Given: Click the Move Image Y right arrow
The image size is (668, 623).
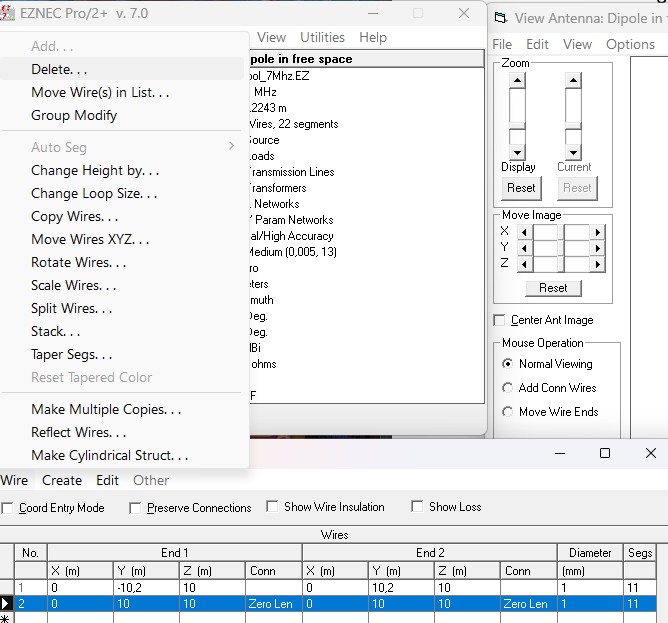Looking at the screenshot, I should pyautogui.click(x=598, y=247).
